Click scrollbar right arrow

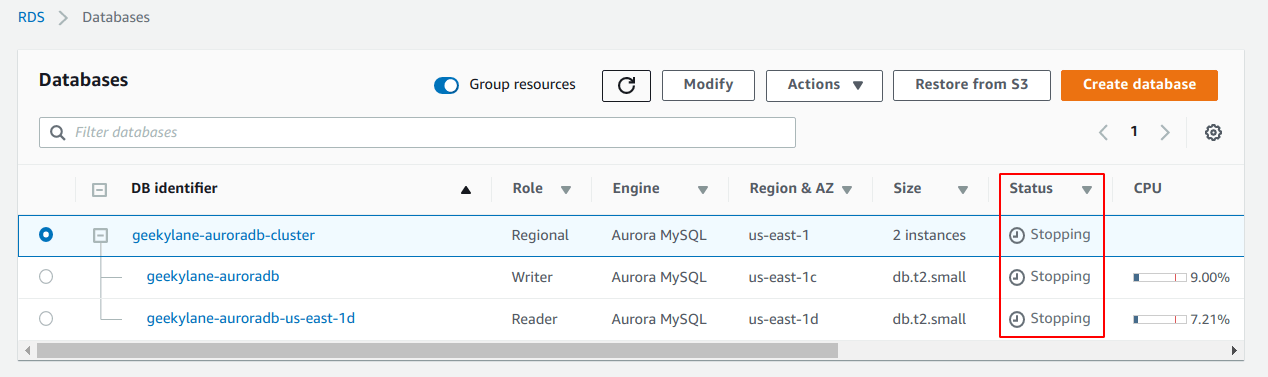click(1234, 351)
